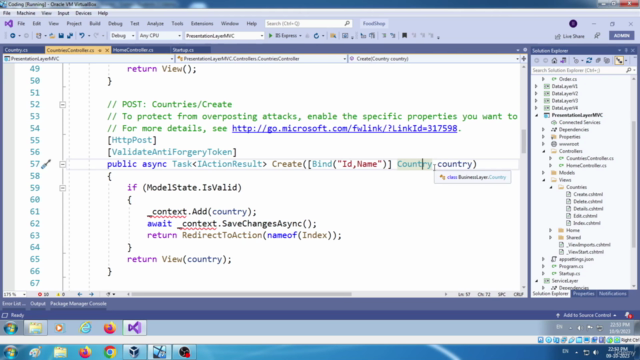The height and width of the screenshot is (360, 640).
Task: Close the CountriesController.cs tab
Action: pos(107,50)
